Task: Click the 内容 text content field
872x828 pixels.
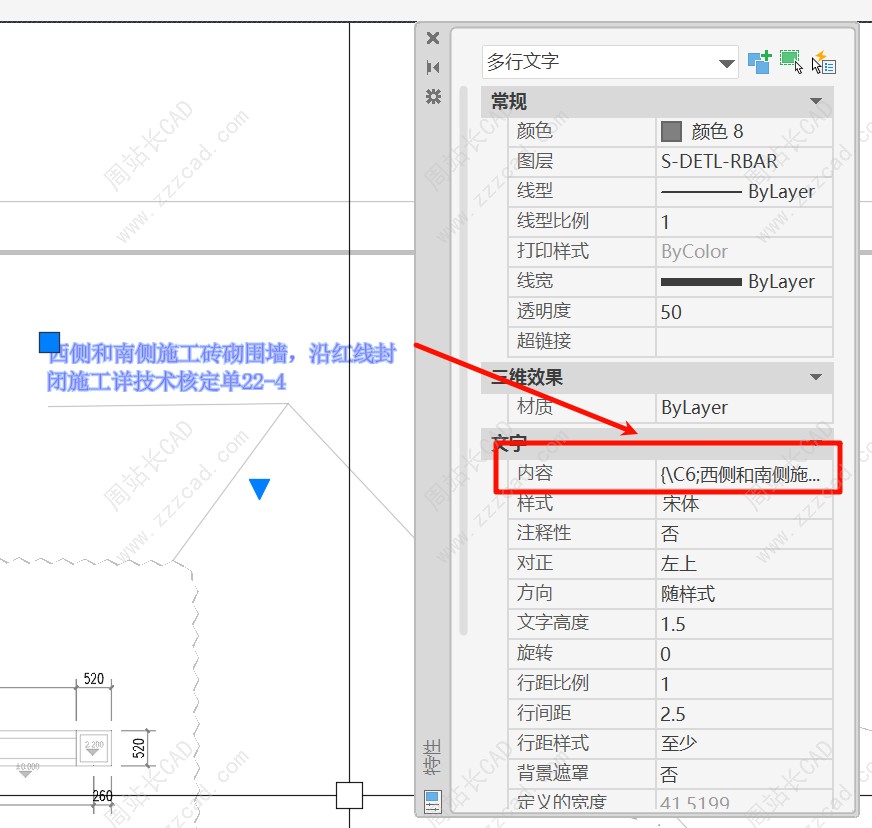Action: (743, 474)
